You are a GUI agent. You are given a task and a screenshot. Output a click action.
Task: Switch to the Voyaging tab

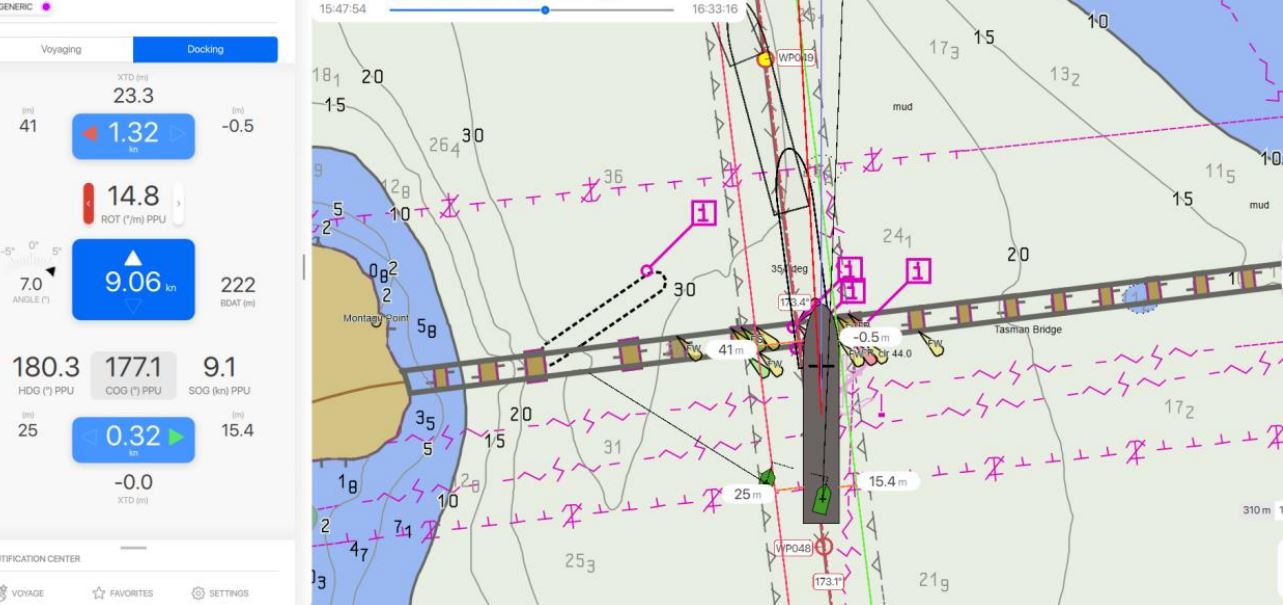(x=60, y=48)
